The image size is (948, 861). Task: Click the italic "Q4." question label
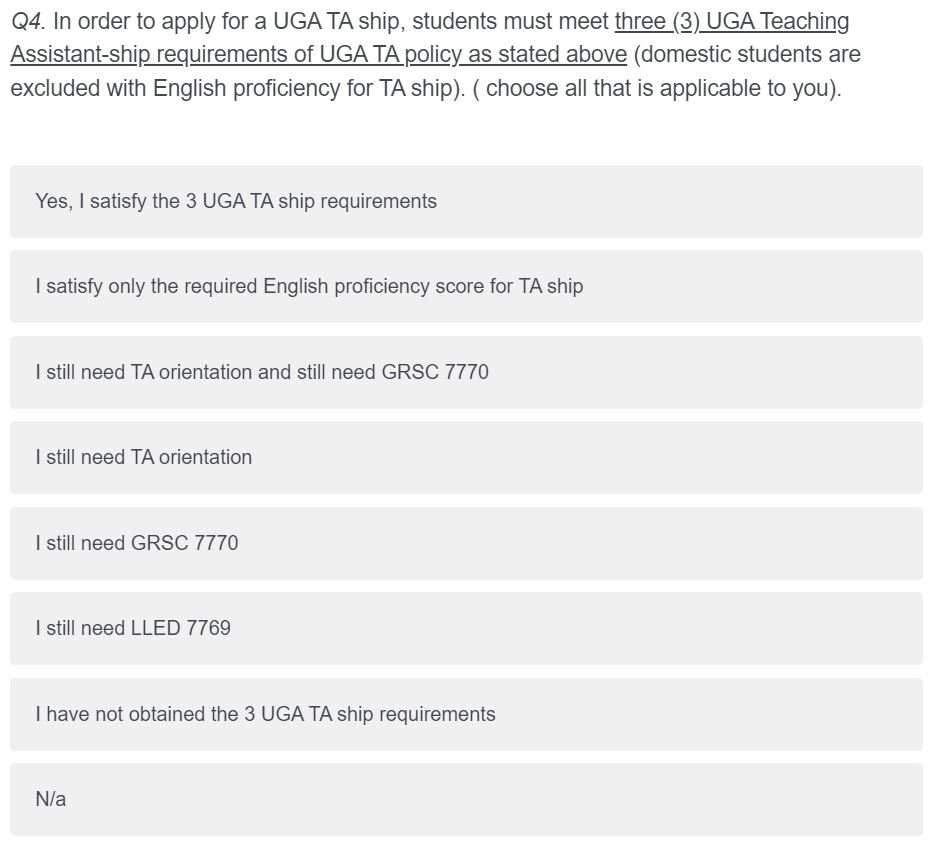click(x=28, y=22)
